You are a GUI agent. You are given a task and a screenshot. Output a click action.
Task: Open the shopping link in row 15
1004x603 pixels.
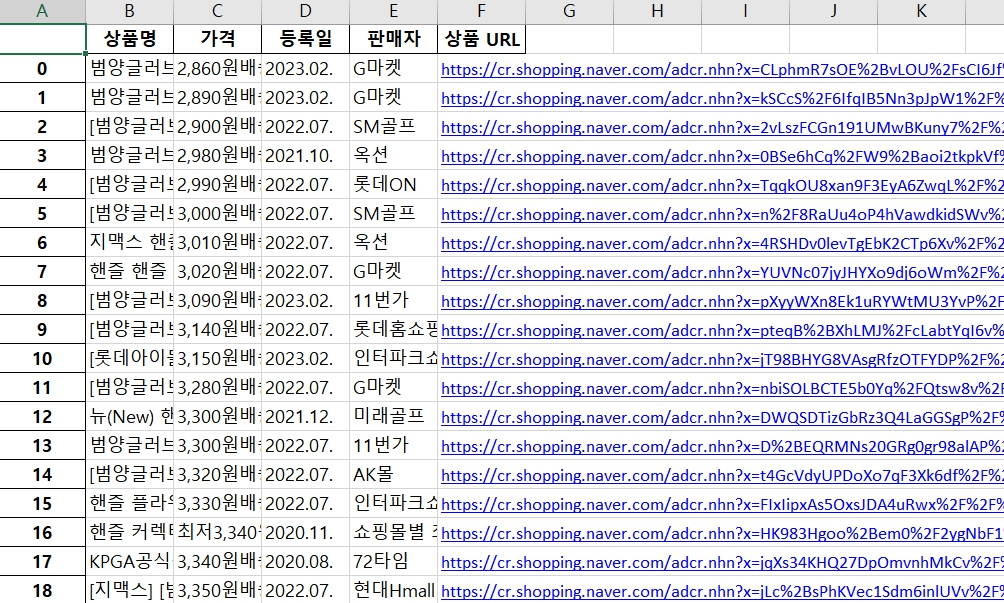[722, 504]
